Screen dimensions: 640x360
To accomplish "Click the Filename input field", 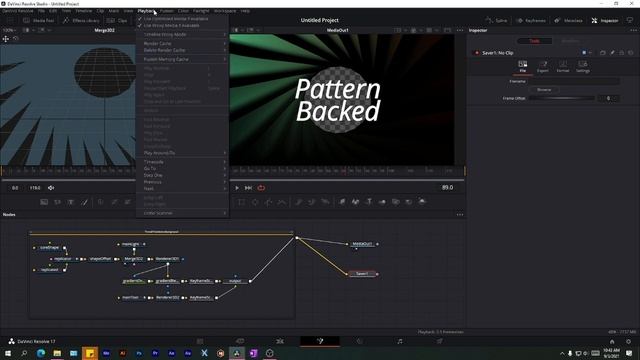I will 574,82.
